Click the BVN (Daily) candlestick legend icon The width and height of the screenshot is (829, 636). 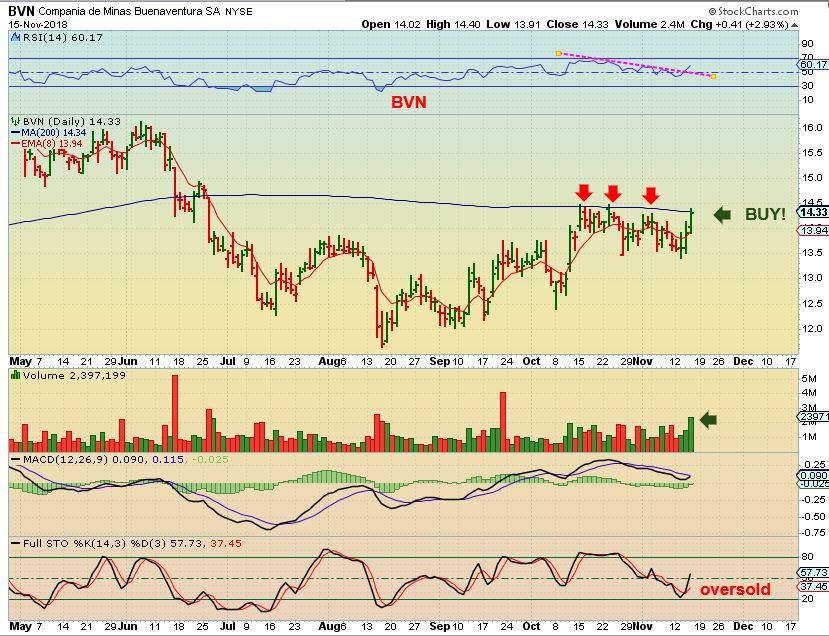coord(15,121)
